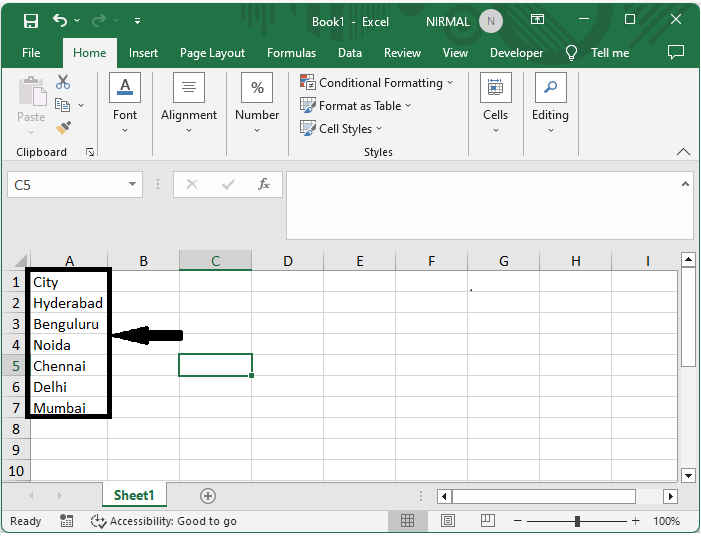Select the cell containing Chennai
Screen dimensions: 701x536
(69, 366)
